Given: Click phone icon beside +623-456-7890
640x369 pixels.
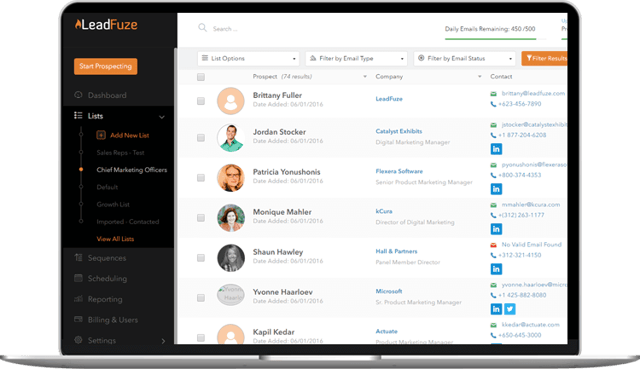Looking at the screenshot, I should 493,104.
